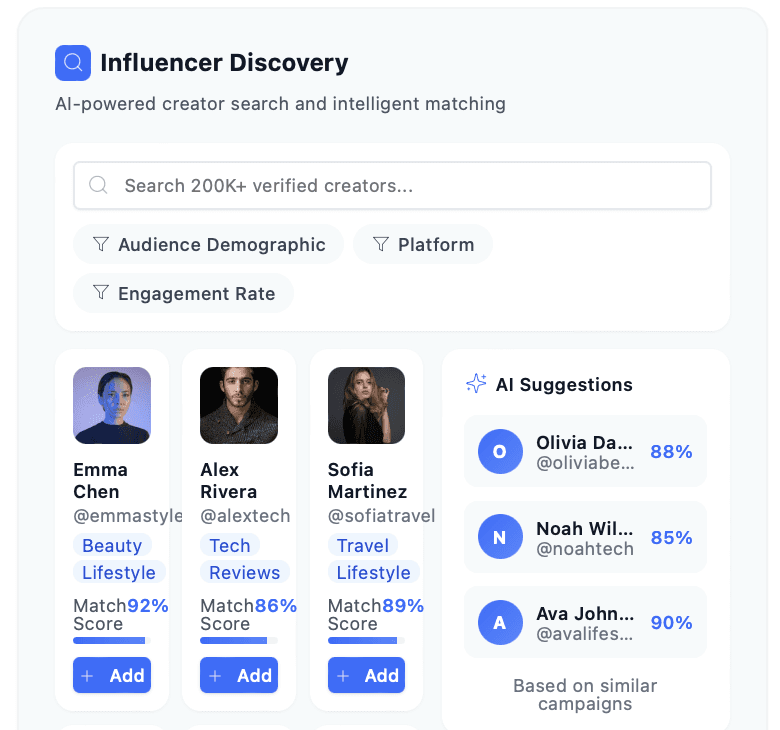780x730 pixels.
Task: Select the Tech tag on Alex Rivera
Action: [x=230, y=545]
